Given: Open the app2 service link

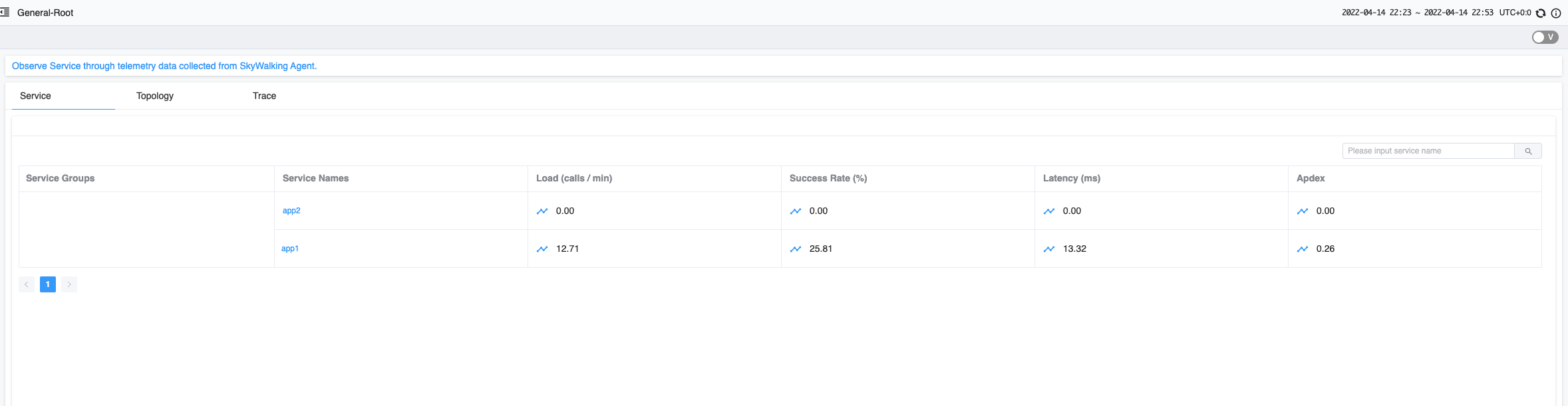Looking at the screenshot, I should point(291,211).
